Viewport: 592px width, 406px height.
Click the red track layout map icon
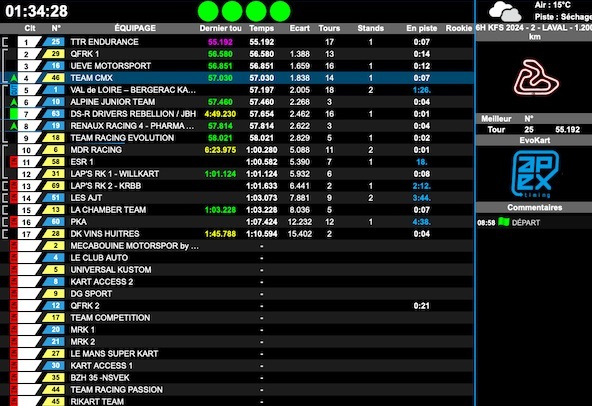pyautogui.click(x=536, y=77)
